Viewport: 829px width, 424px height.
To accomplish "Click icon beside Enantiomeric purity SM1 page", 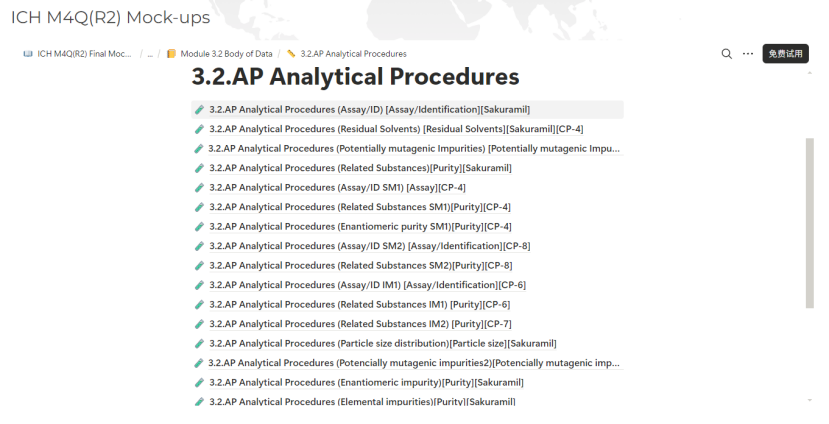I will tap(200, 226).
